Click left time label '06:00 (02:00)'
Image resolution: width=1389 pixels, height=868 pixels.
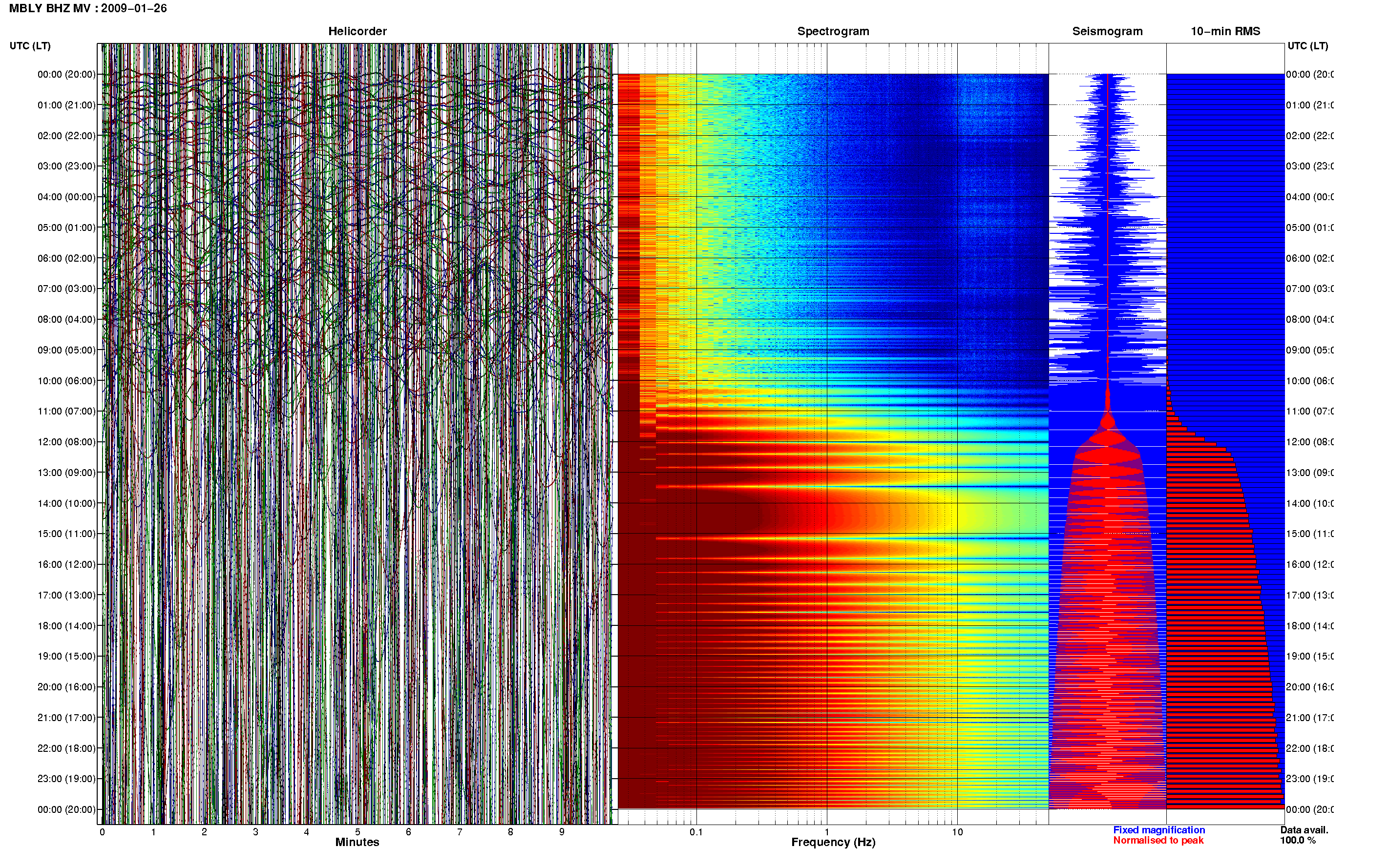[66, 258]
